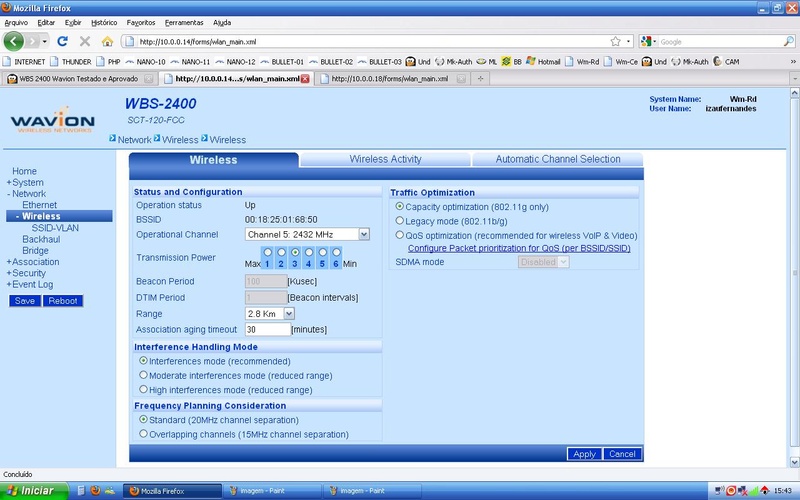Bookmark page with the star icon
This screenshot has height=500, width=800.
pyautogui.click(x=616, y=41)
